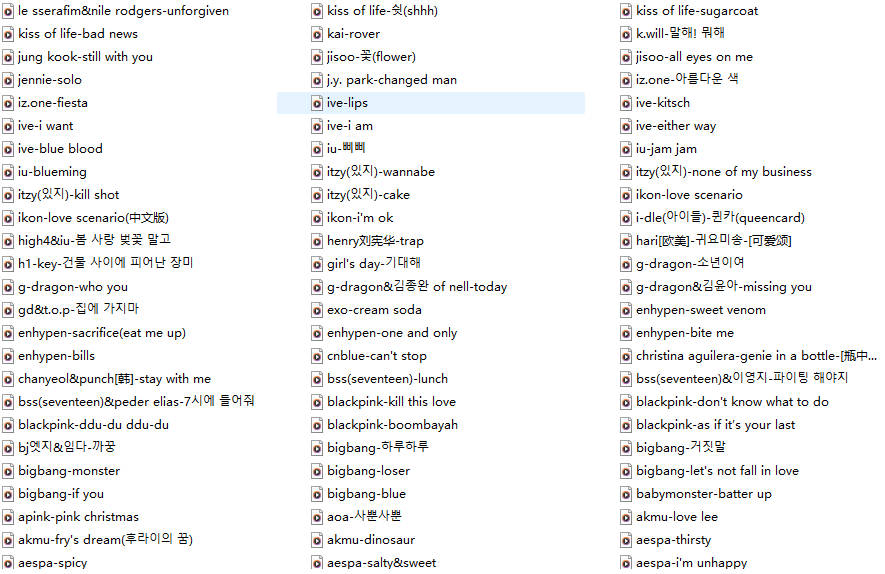Select 'g-dragon&김종완 of nell-today'
The width and height of the screenshot is (885, 574).
tap(417, 287)
